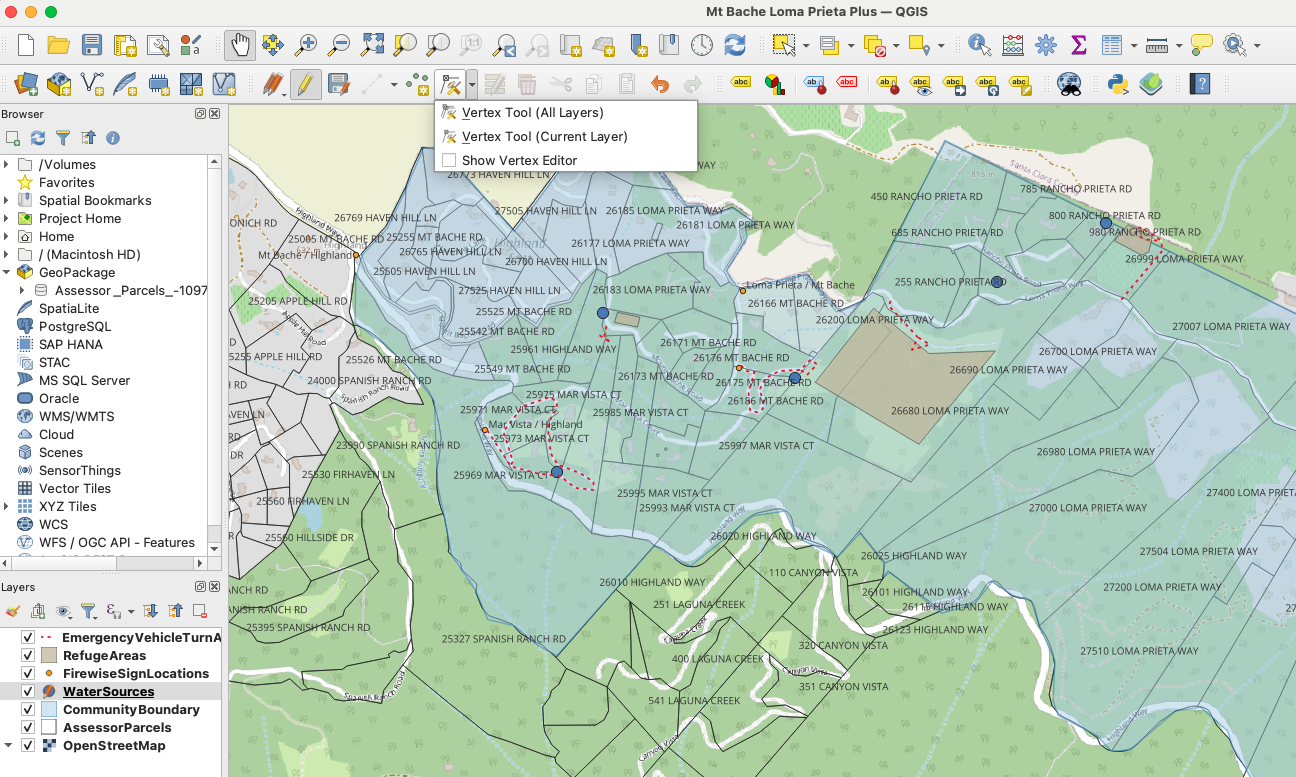Open the measure tool dropdown arrow
Screen dimensions: 1296x777
(1180, 45)
